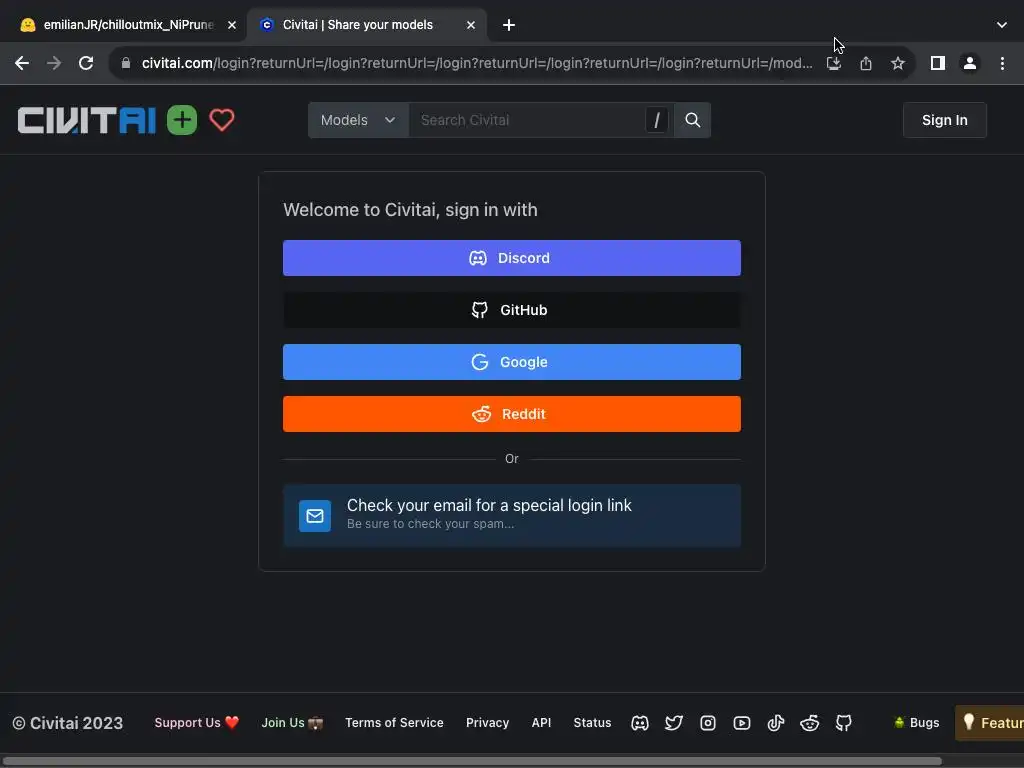Click the Civitai logo
The height and width of the screenshot is (768, 1024).
click(x=86, y=120)
